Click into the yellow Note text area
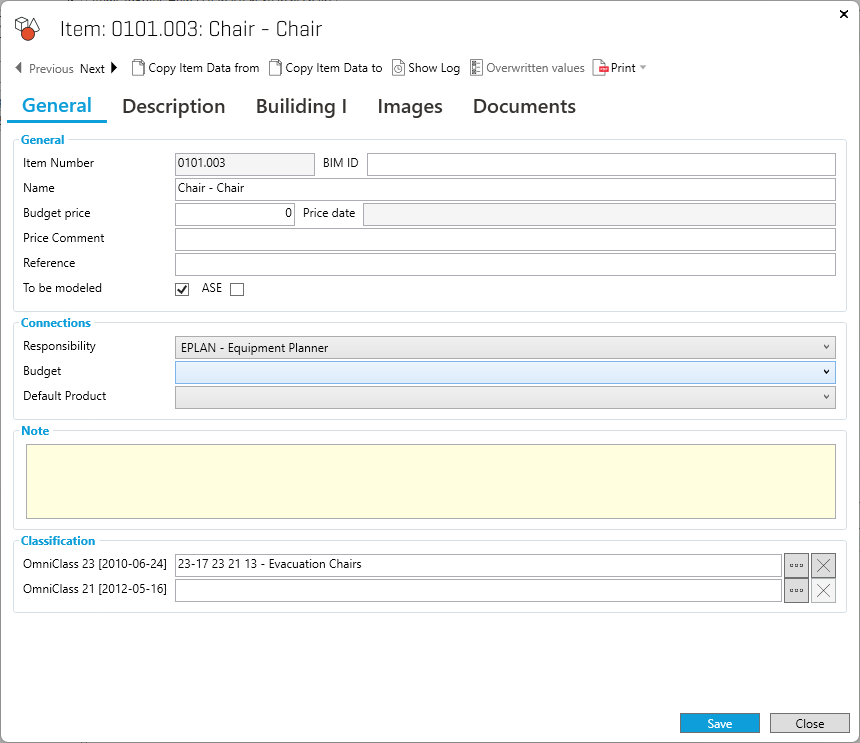Viewport: 860px width, 743px height. click(x=430, y=481)
